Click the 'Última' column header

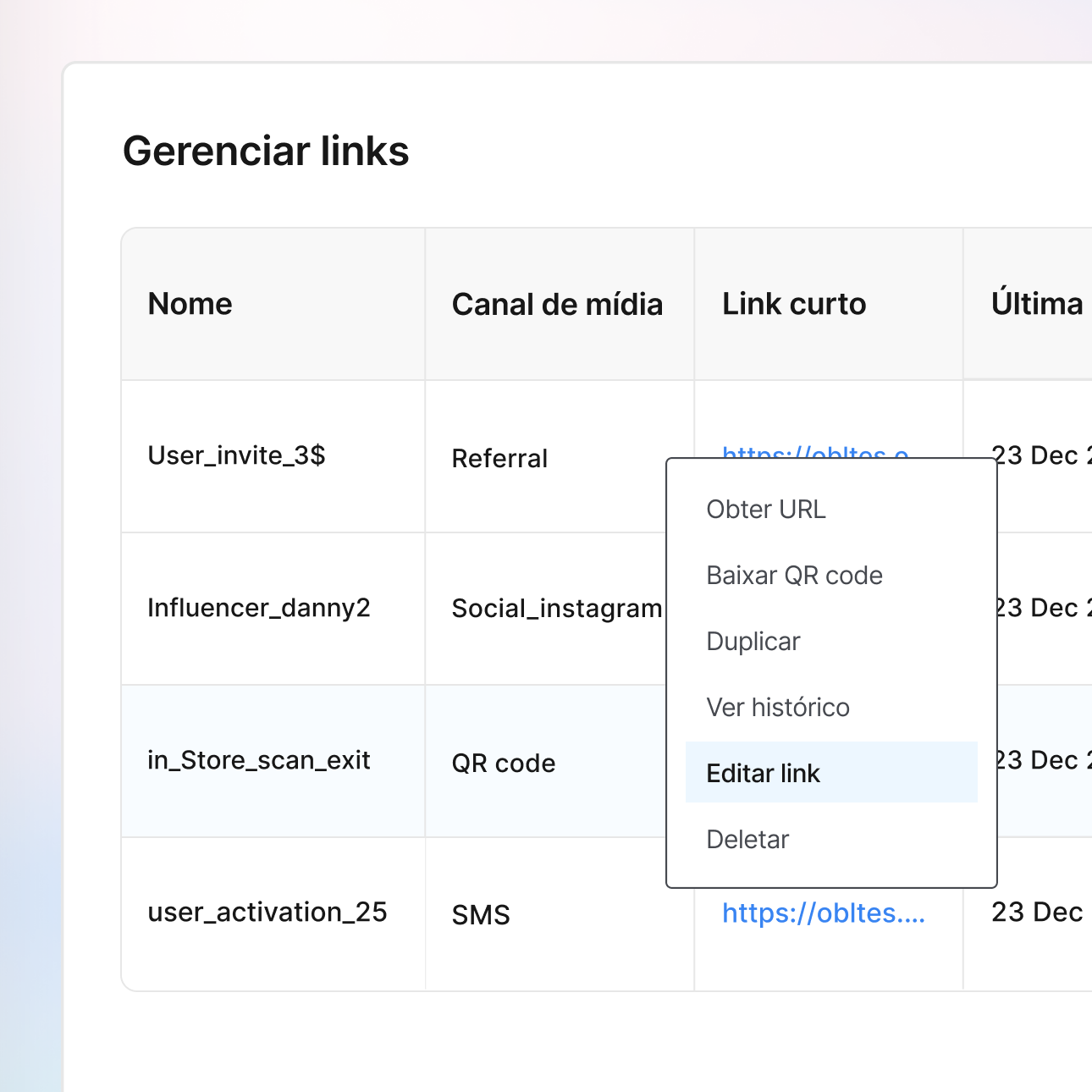1036,304
